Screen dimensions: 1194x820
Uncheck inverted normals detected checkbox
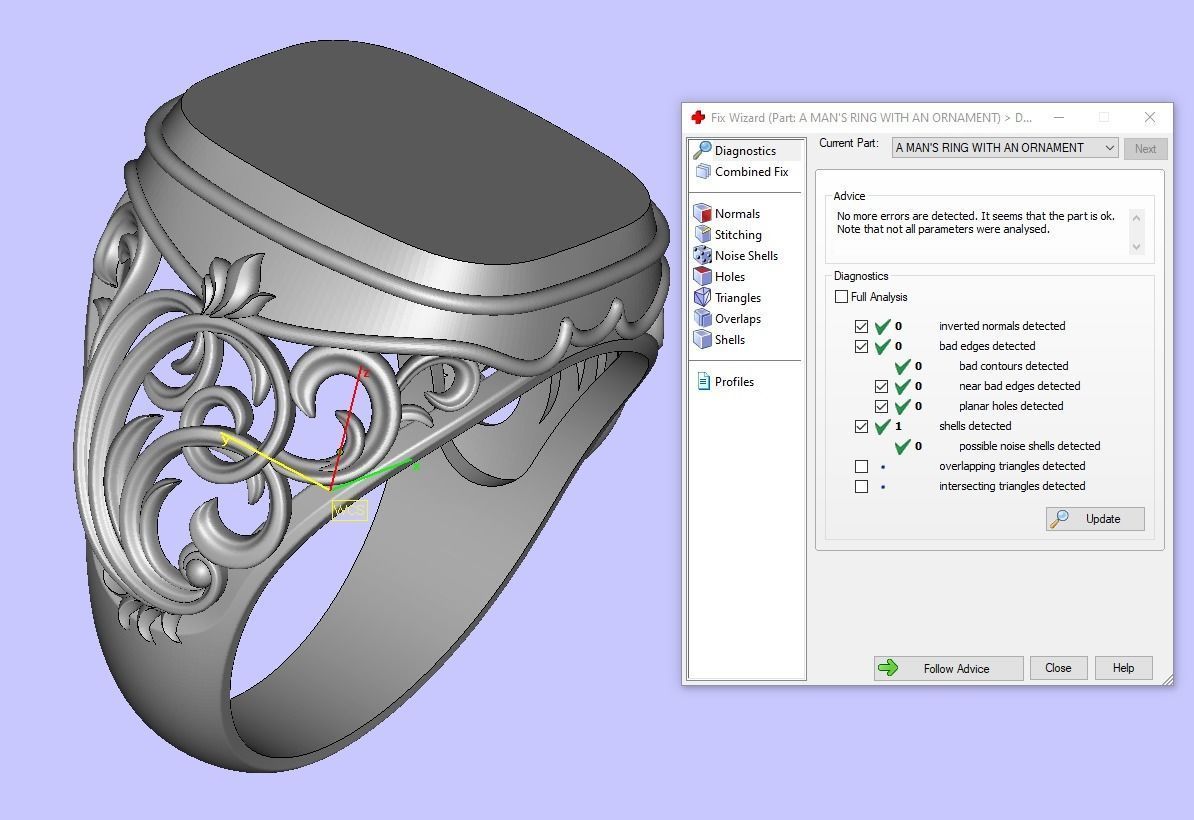(861, 326)
